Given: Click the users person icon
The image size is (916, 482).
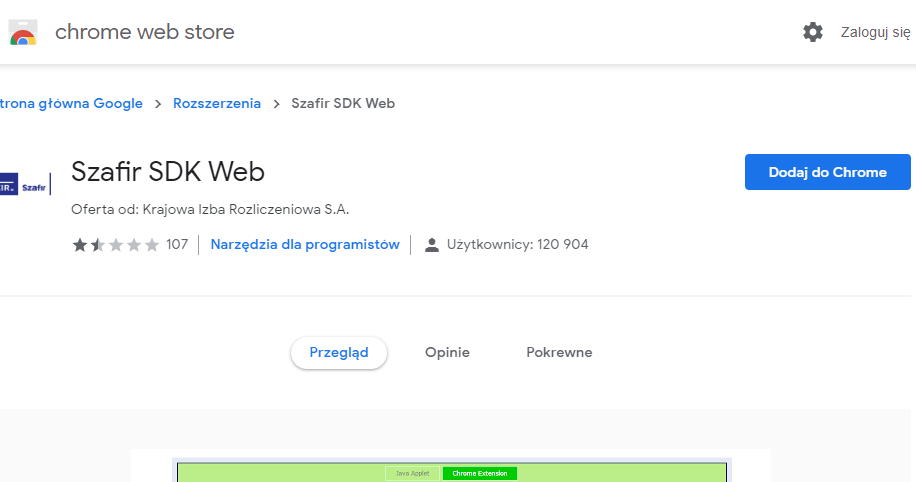Looking at the screenshot, I should 432,245.
